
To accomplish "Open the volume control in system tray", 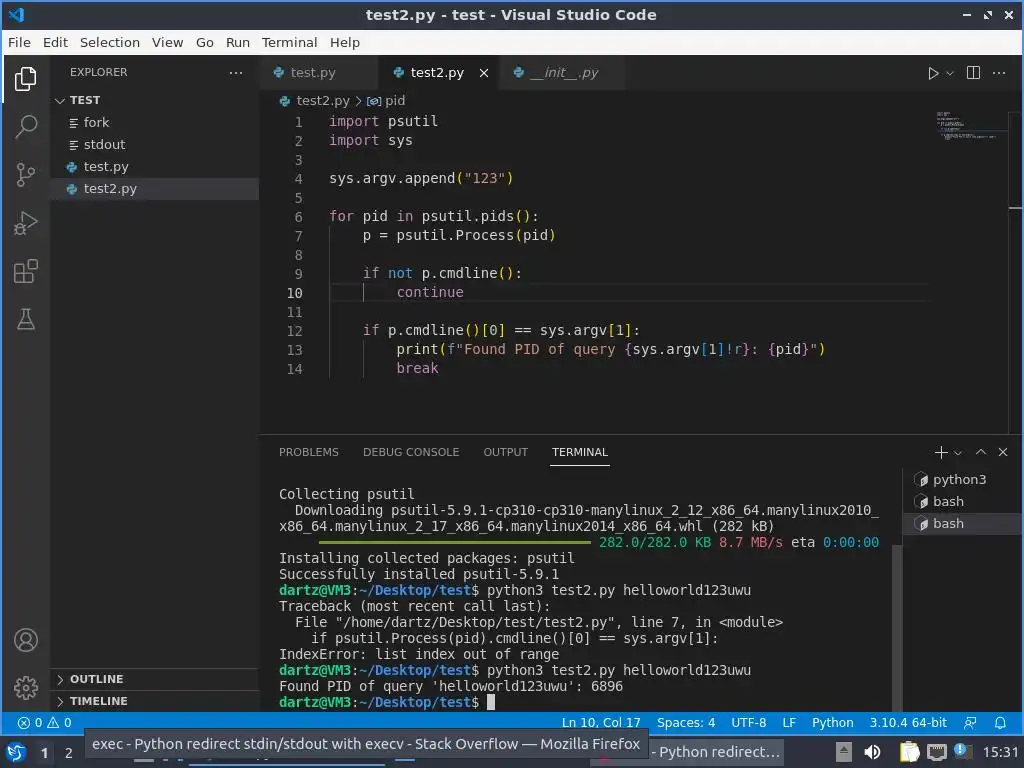I will [872, 752].
